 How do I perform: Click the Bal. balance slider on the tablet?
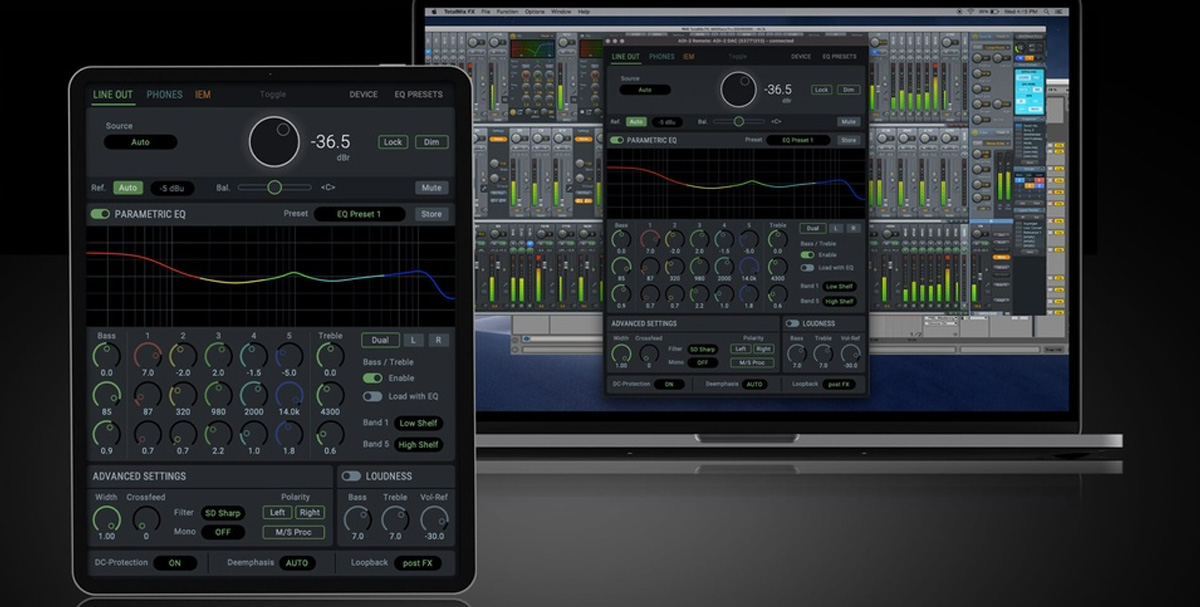(275, 187)
